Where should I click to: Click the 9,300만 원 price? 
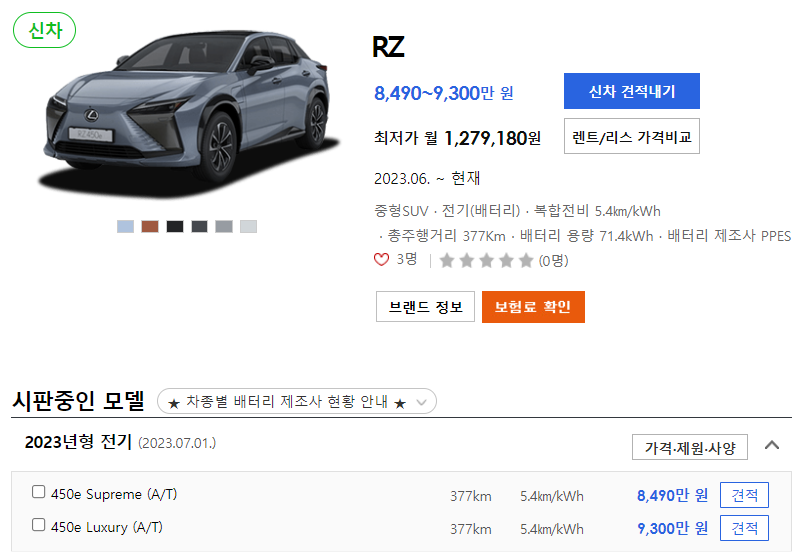coord(672,528)
